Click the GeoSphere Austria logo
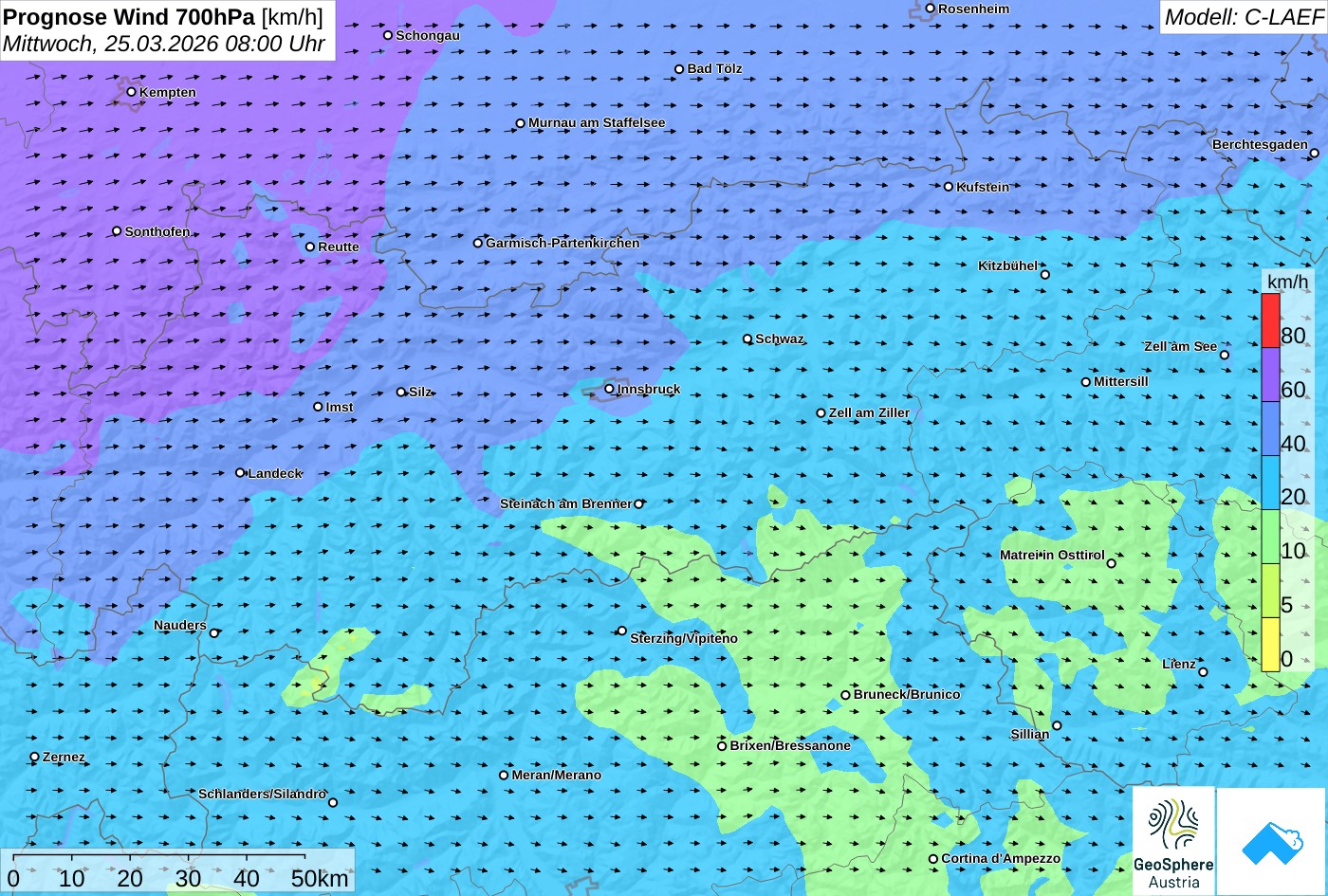The image size is (1328, 896). (1172, 841)
